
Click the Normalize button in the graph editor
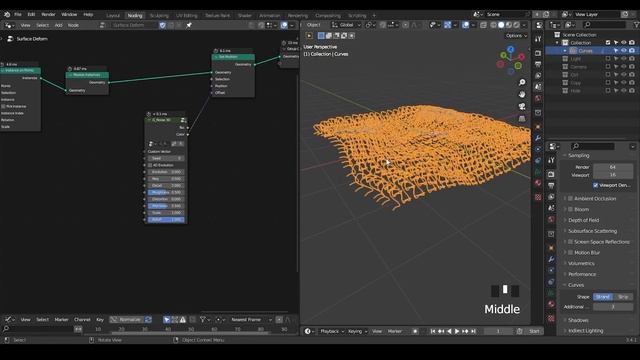pos(127,320)
